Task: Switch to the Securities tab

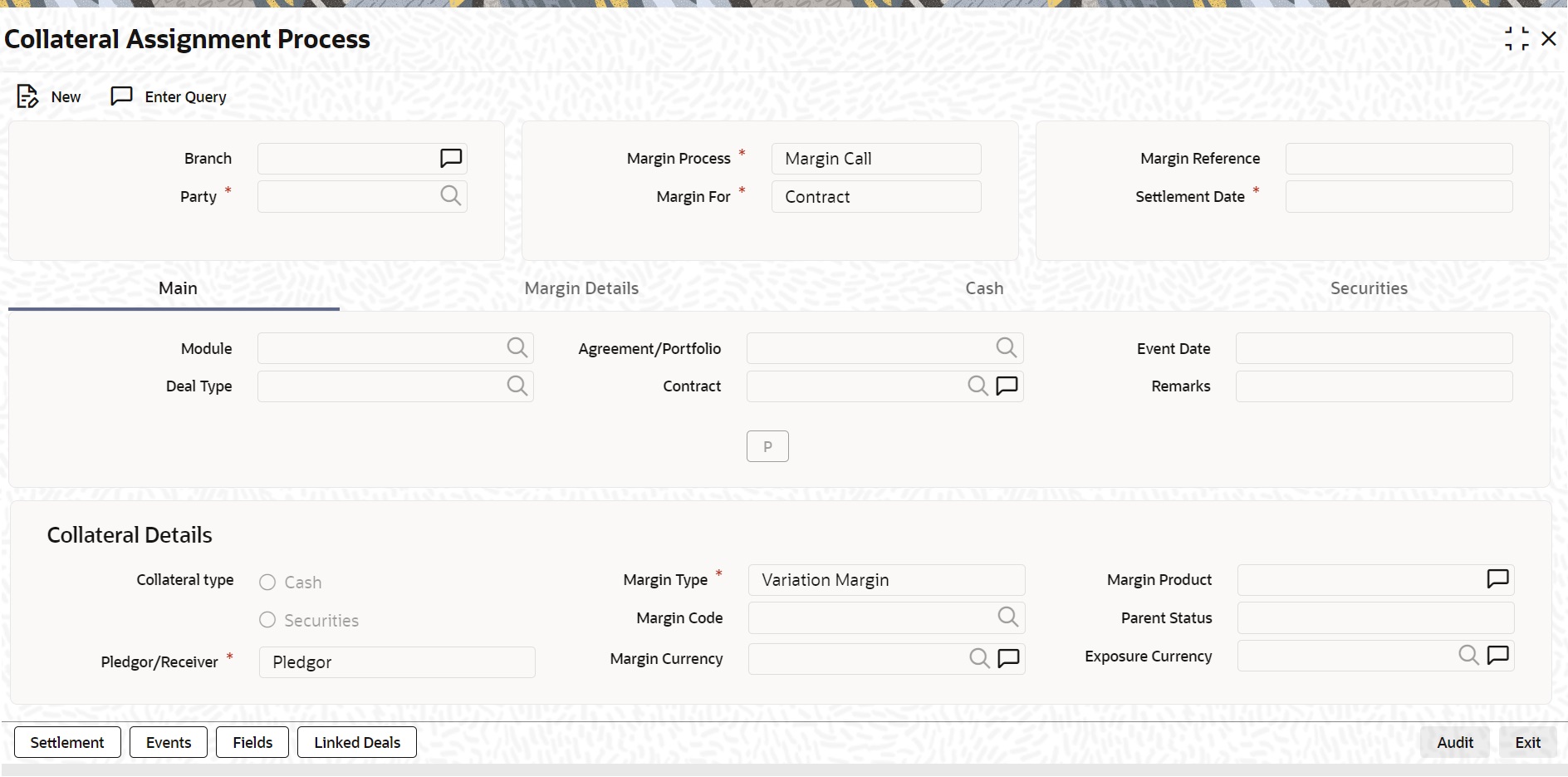Action: coord(1369,288)
